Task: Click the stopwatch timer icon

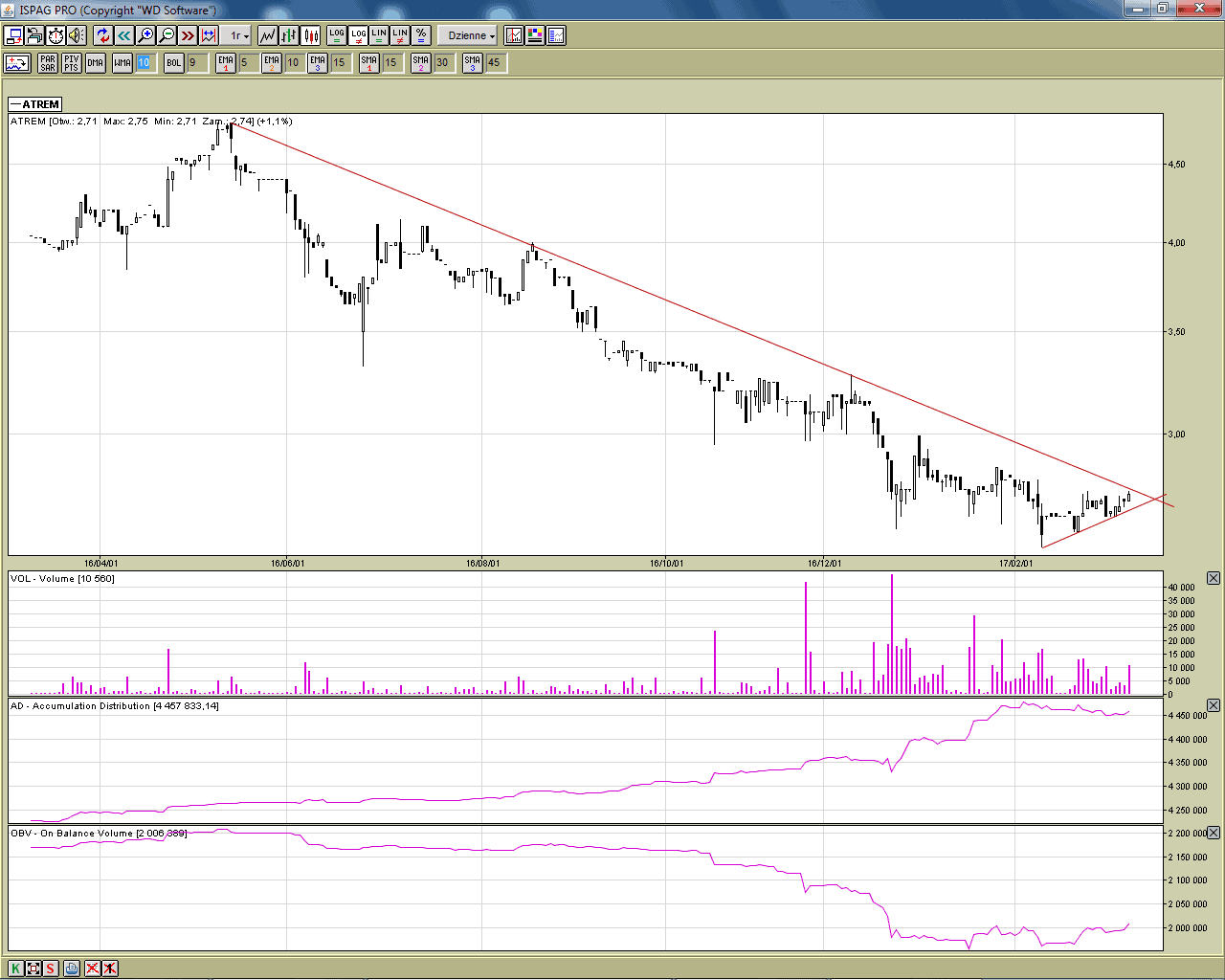Action: point(56,35)
